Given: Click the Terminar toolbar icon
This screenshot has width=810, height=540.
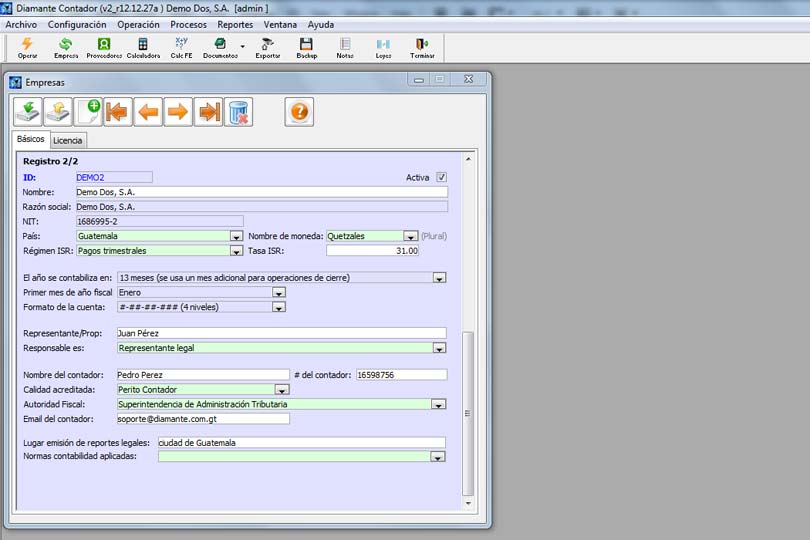Looking at the screenshot, I should tap(422, 48).
